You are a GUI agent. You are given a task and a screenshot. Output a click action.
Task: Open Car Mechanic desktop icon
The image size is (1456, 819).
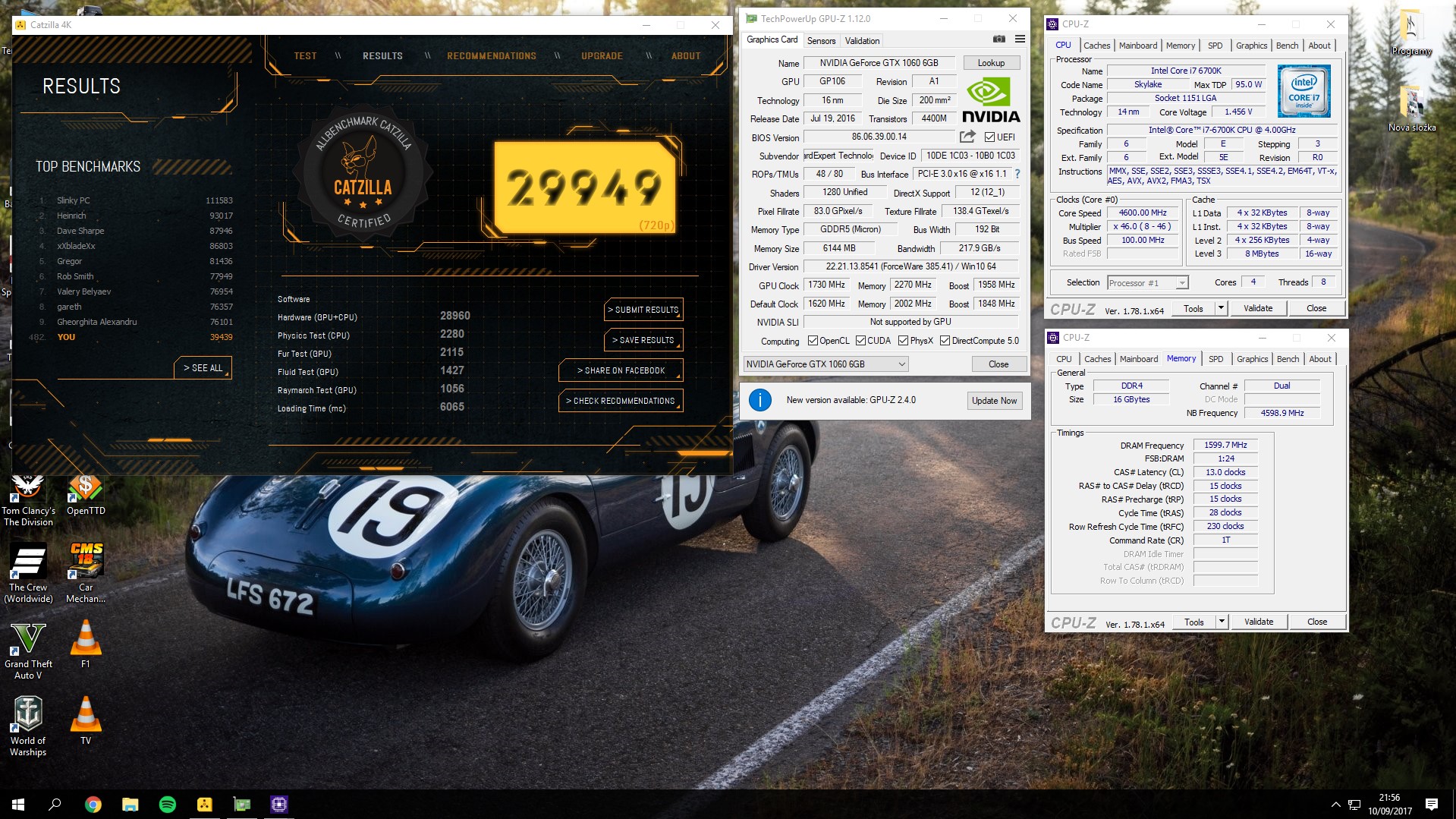(86, 574)
